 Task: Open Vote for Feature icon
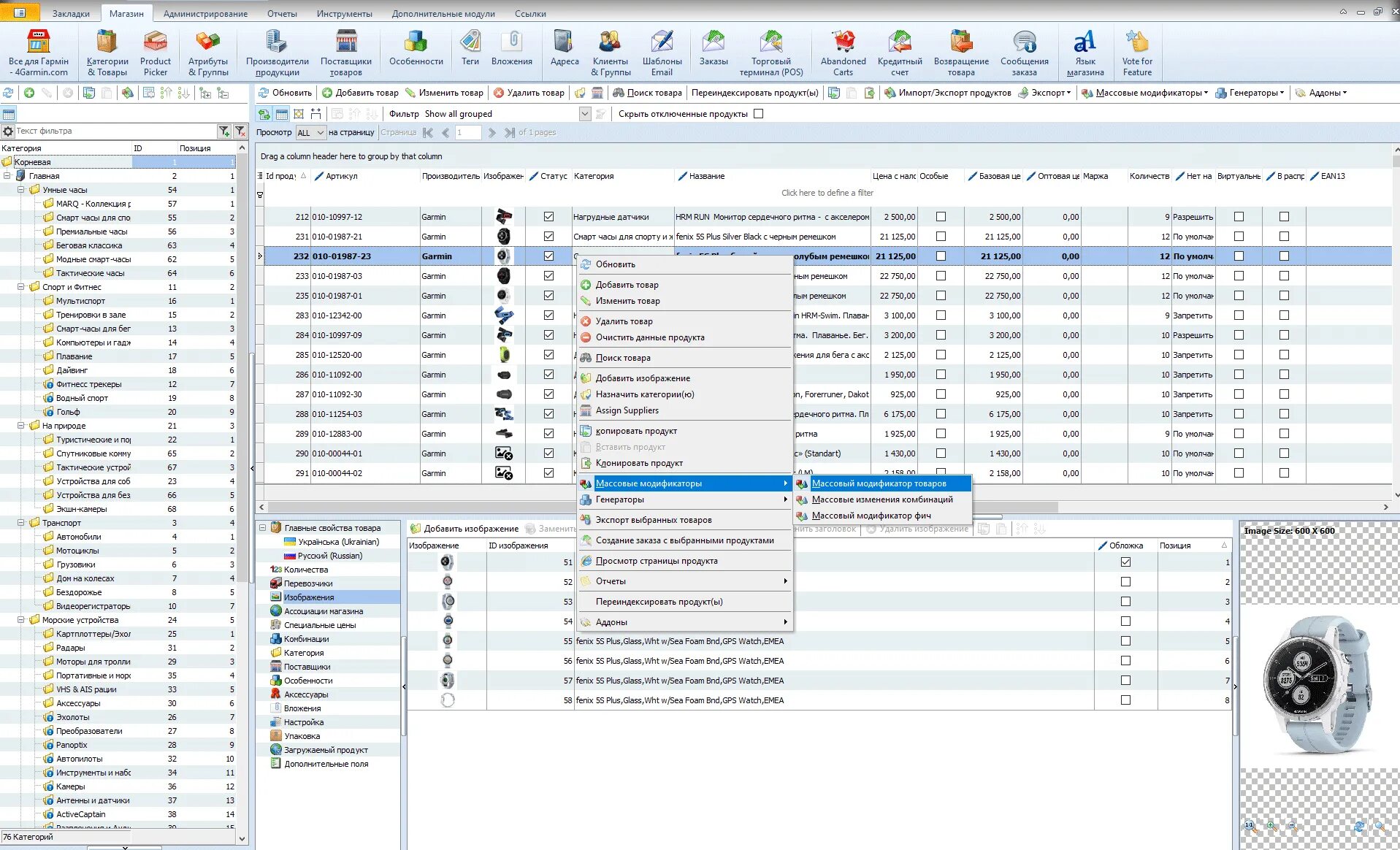tap(1137, 53)
